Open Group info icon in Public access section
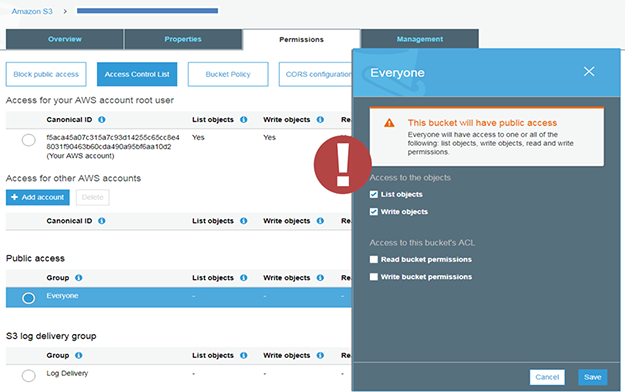The height and width of the screenshot is (392, 625). (79, 278)
